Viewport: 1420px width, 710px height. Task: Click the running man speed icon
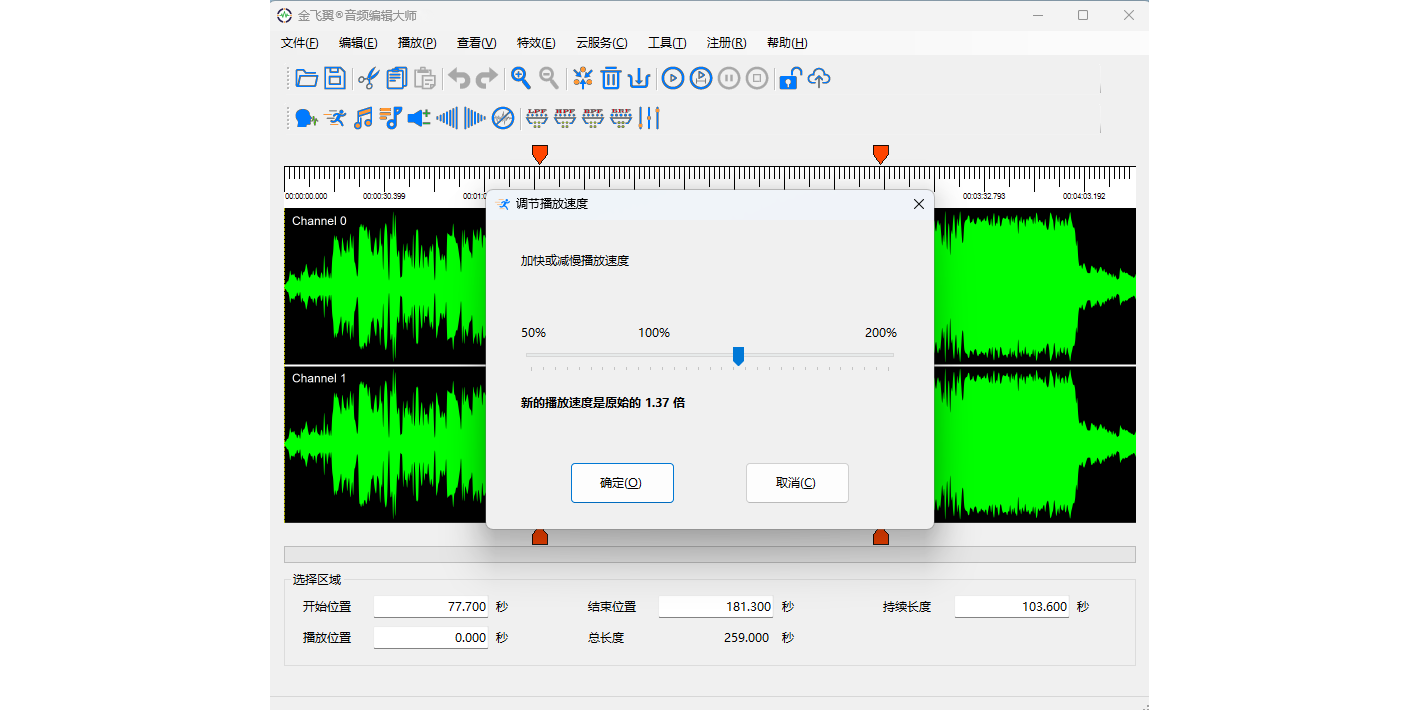[x=335, y=118]
